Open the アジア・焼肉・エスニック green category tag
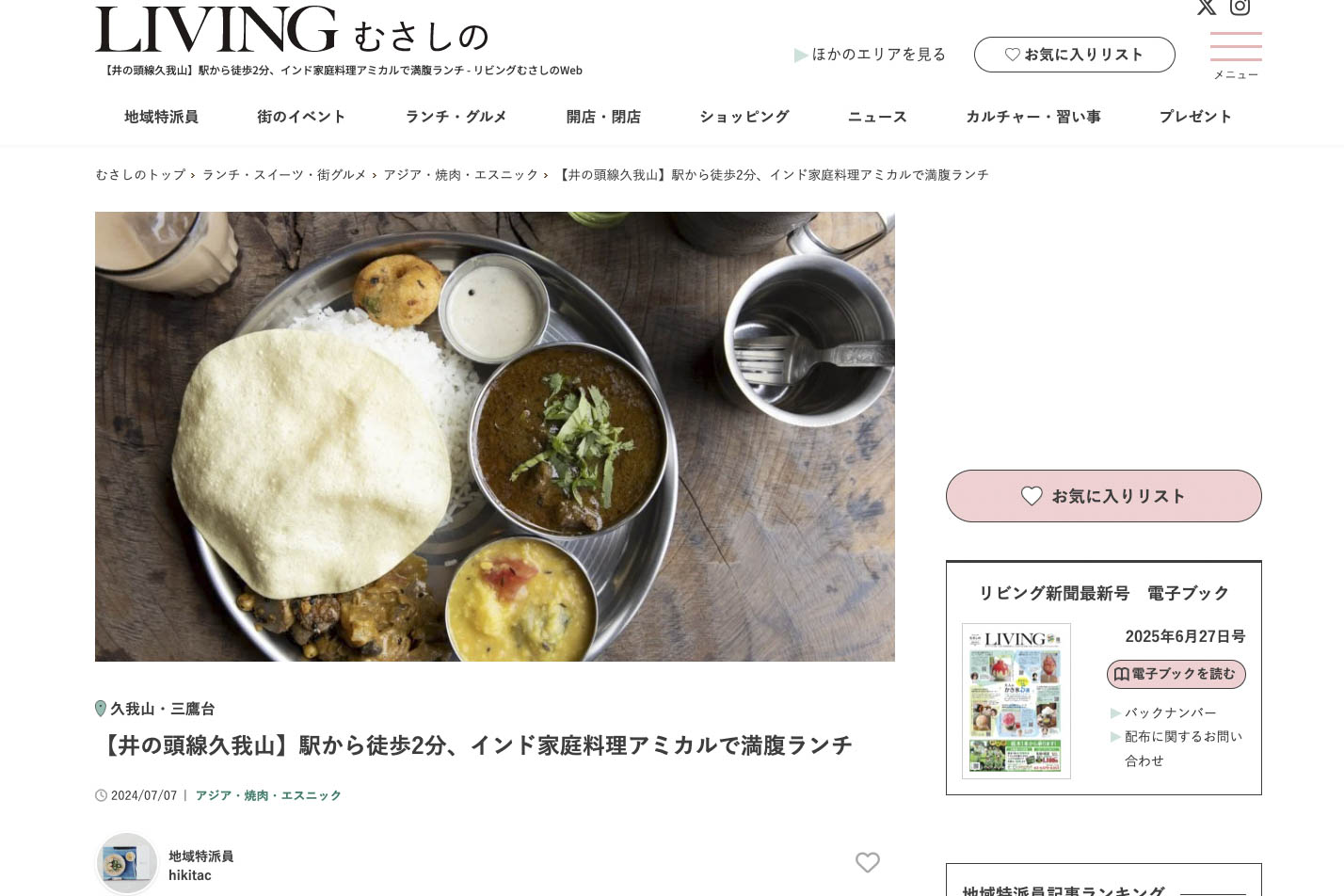This screenshot has width=1344, height=896. point(268,795)
